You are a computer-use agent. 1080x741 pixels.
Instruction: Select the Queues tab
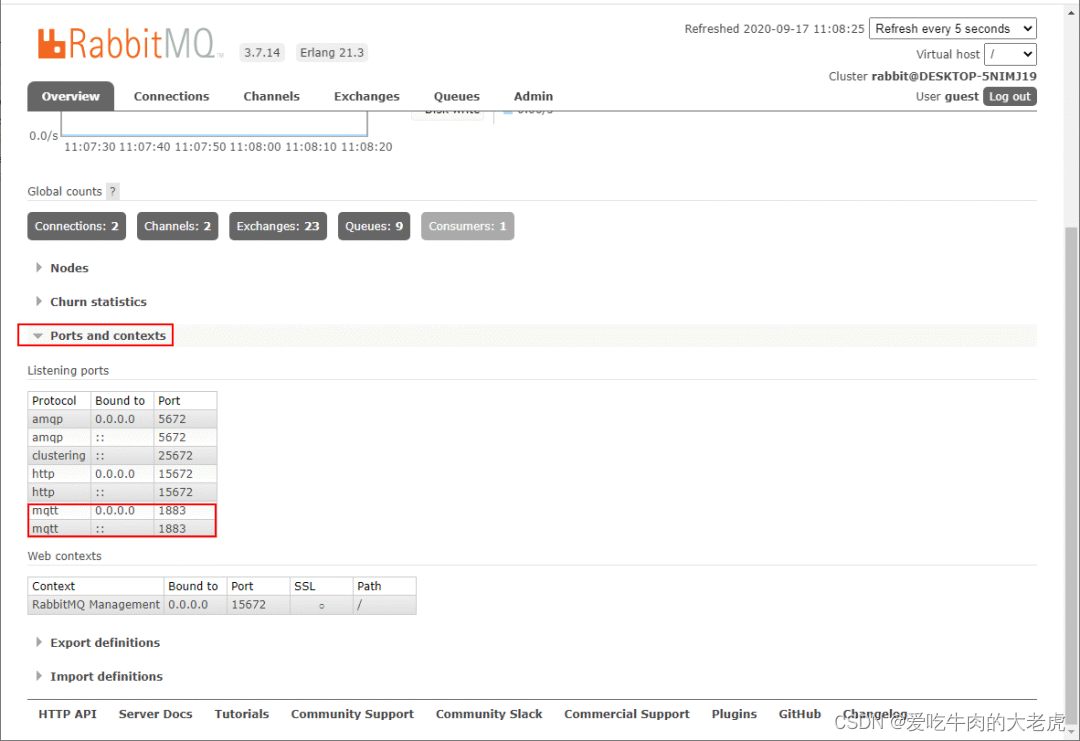tap(457, 96)
